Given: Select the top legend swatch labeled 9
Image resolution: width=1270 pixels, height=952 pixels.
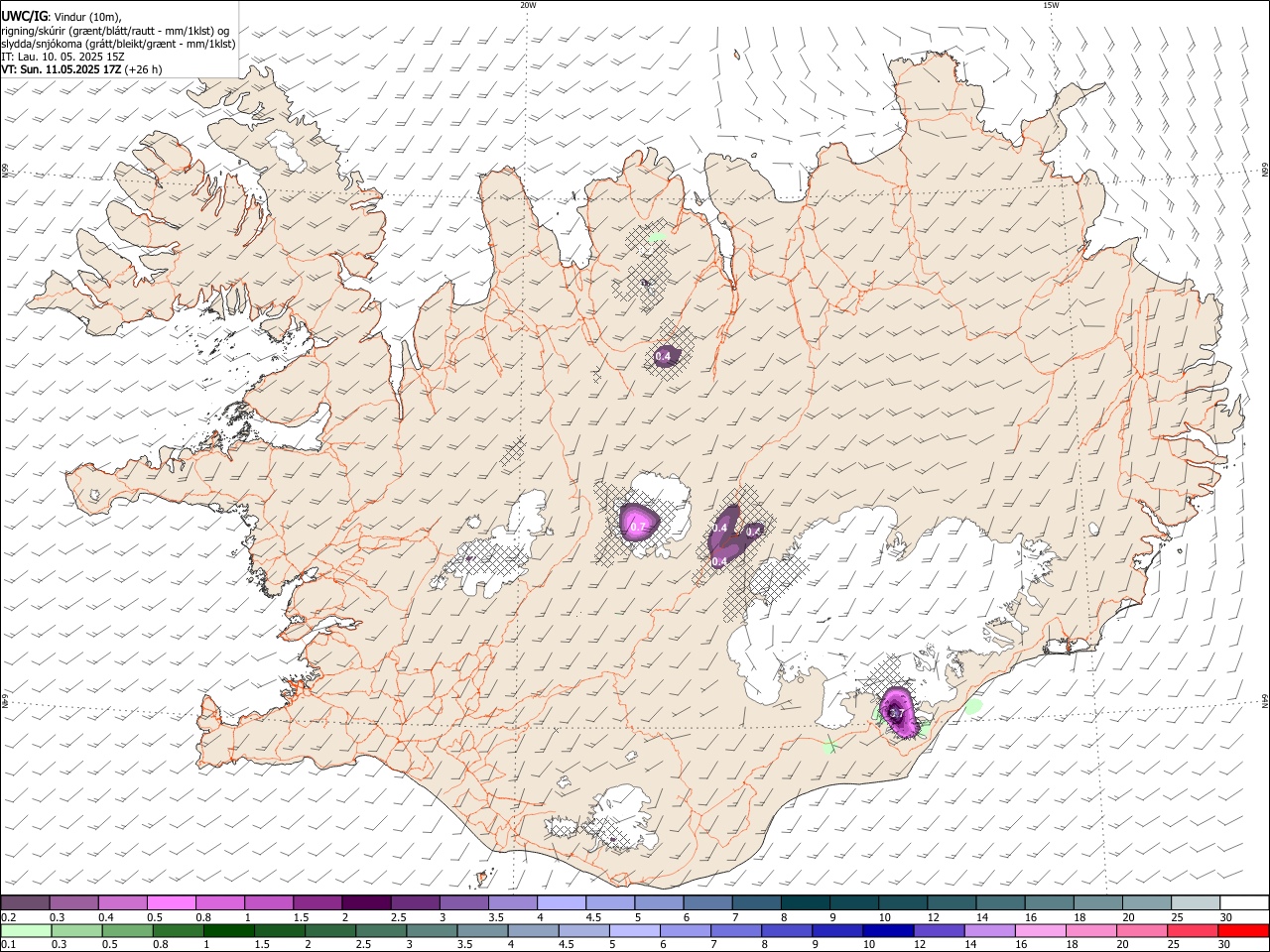Looking at the screenshot, I should click(854, 902).
